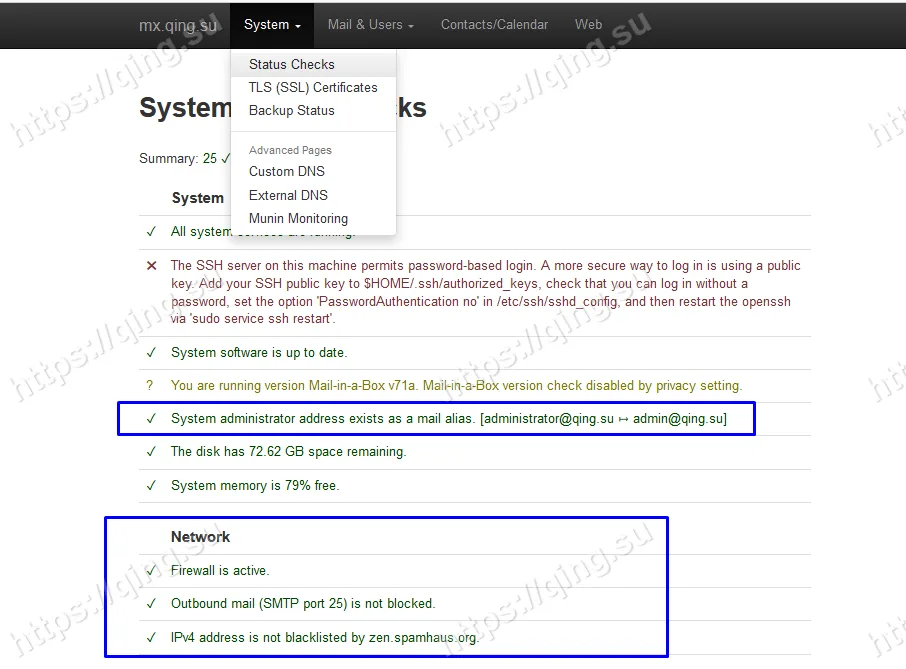Image resolution: width=906 pixels, height=669 pixels.
Task: Click checkmark beside System administrator address row
Action: point(151,419)
